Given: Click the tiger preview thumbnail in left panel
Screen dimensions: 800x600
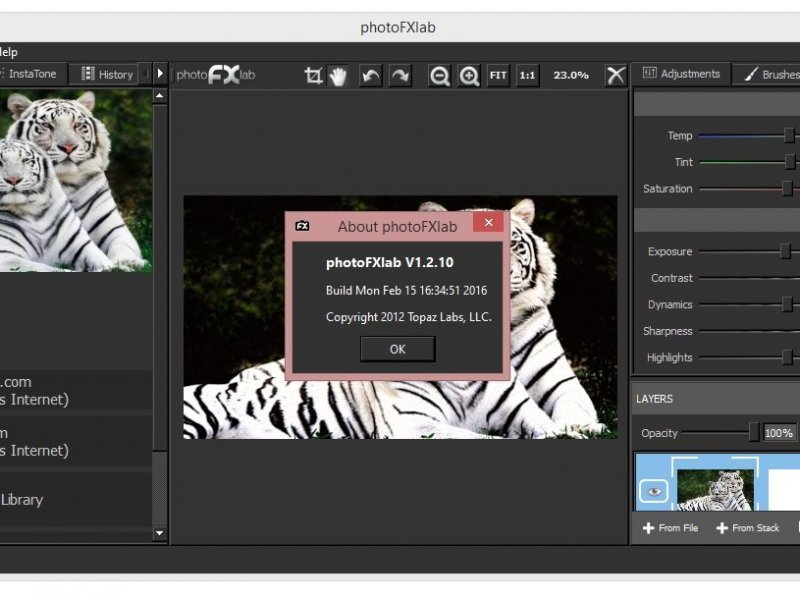Looking at the screenshot, I should click(76, 181).
